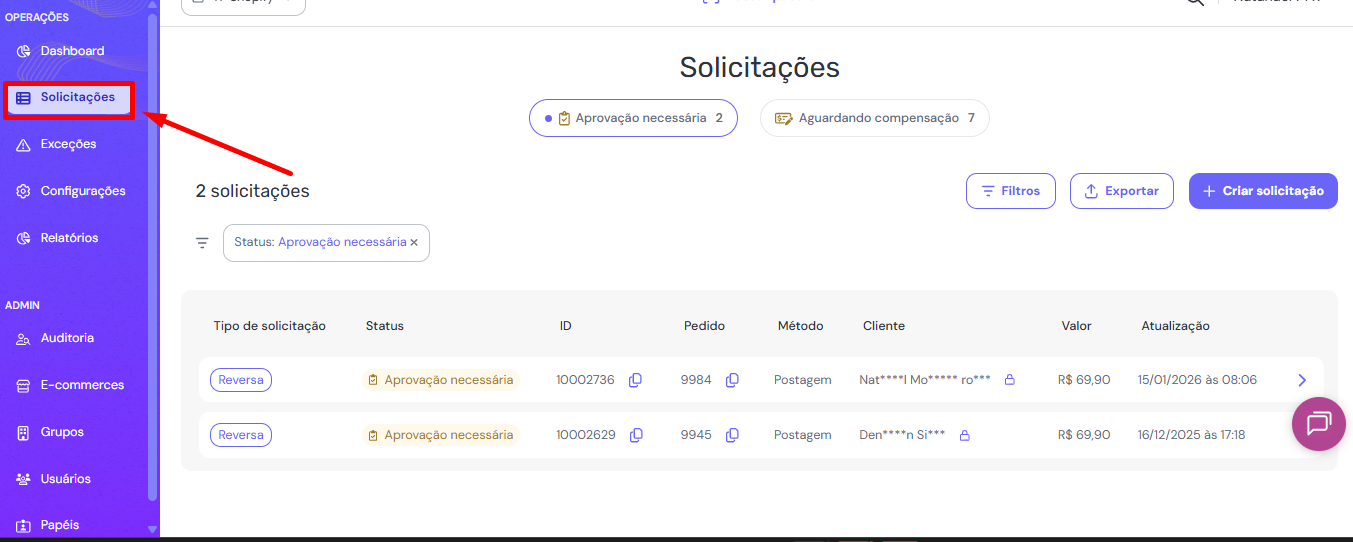1353x542 pixels.
Task: Open Exceções from the sidebar
Action: tap(68, 144)
